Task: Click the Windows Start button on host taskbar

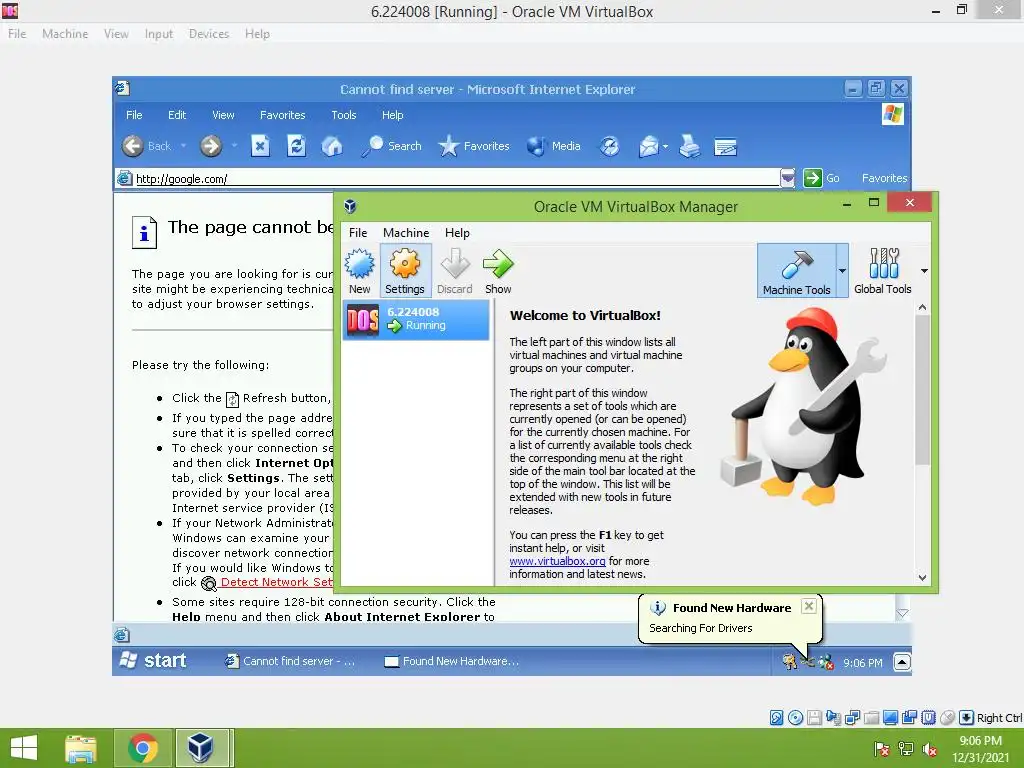Action: tap(24, 748)
